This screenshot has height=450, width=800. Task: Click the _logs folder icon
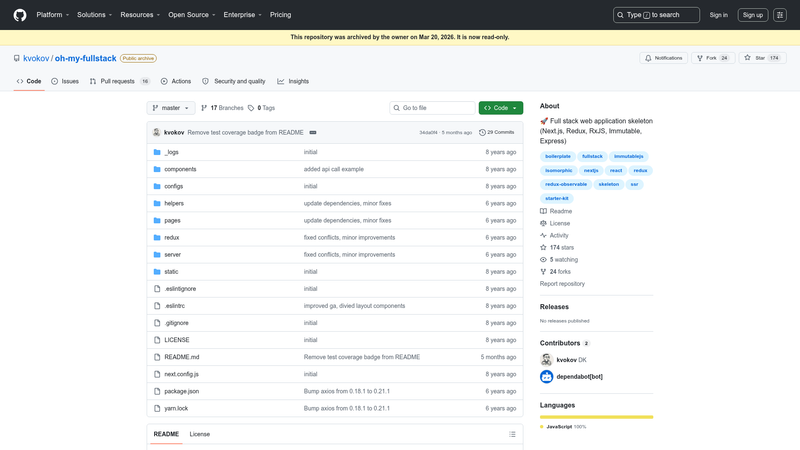pos(157,152)
